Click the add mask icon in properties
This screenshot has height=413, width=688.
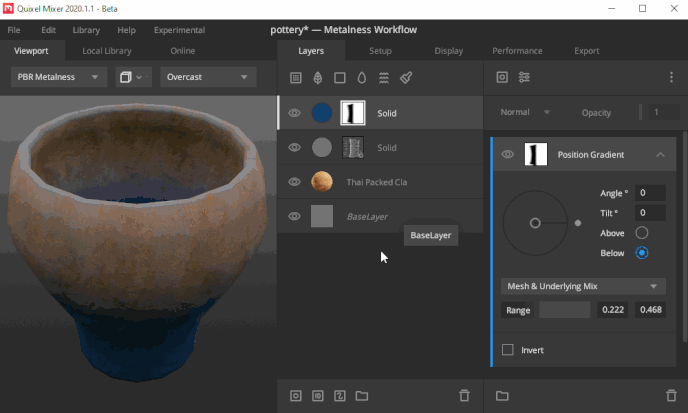[502, 77]
